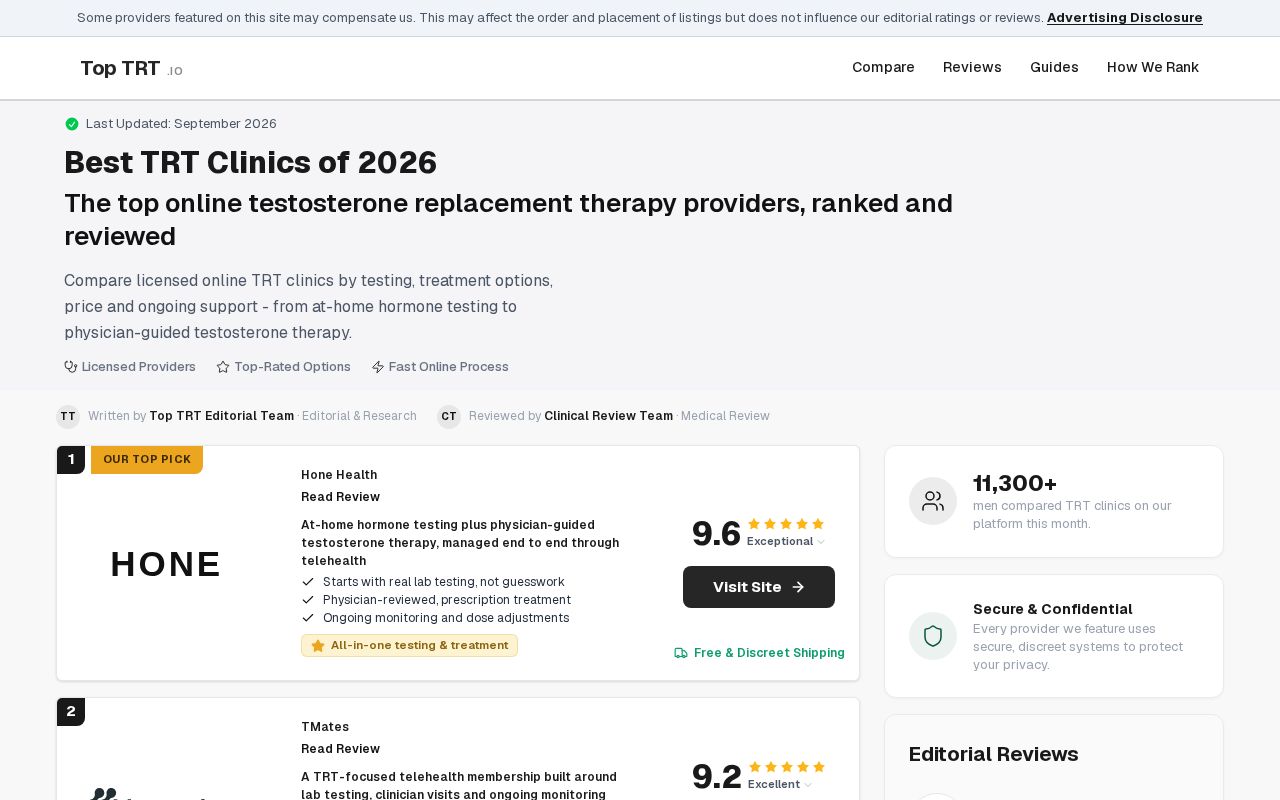
Task: Click the 'Editorial & Research' byline text
Action: click(x=359, y=416)
